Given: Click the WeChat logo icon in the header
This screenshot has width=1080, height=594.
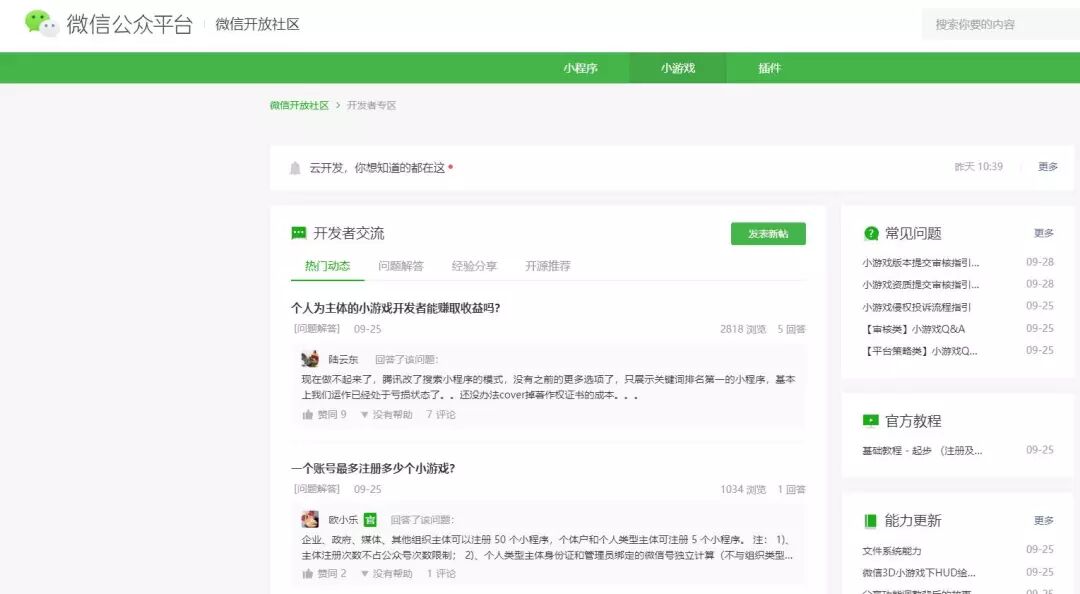Looking at the screenshot, I should [41, 23].
